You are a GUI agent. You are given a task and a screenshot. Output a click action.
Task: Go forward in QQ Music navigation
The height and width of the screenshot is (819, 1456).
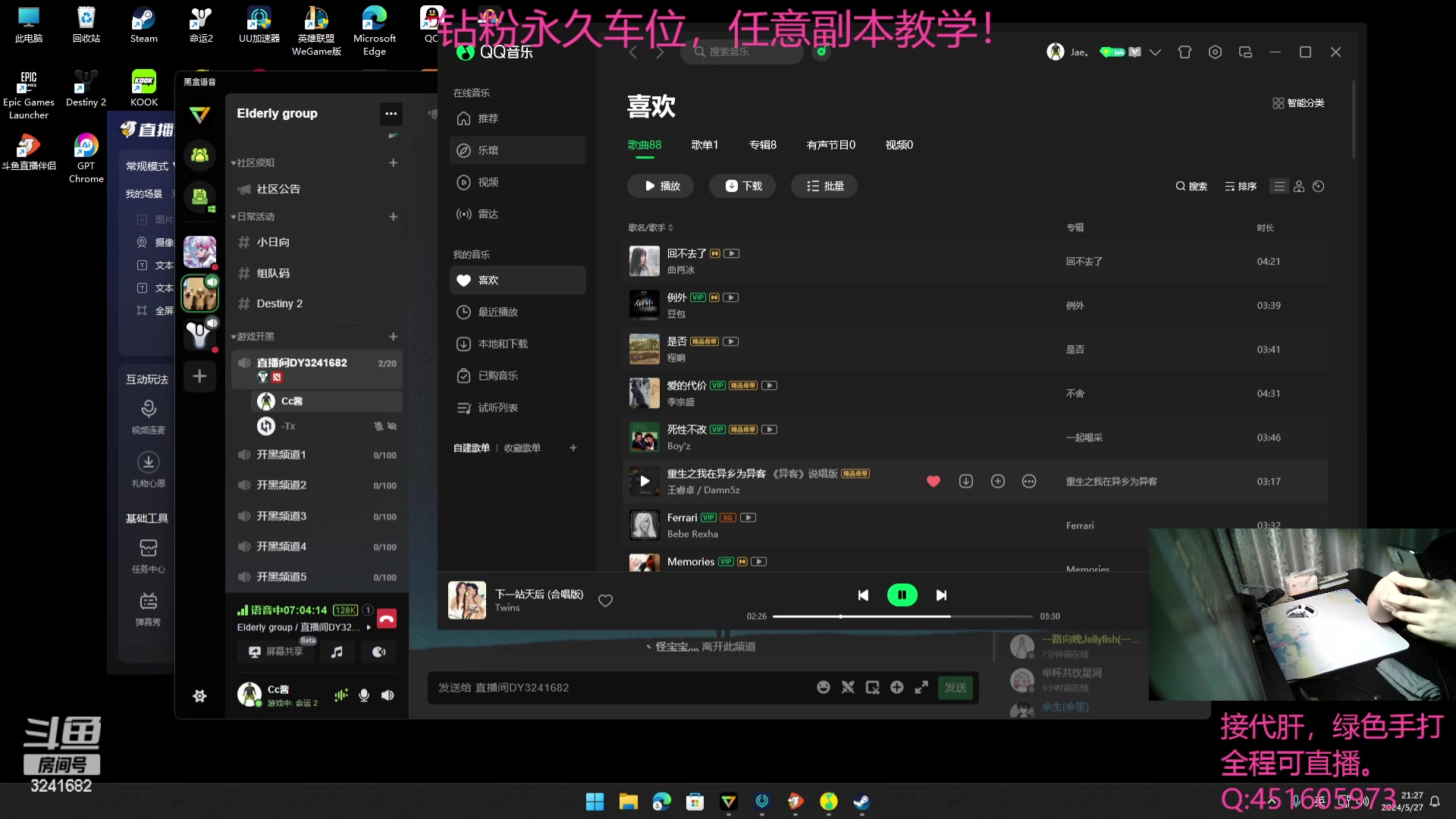click(x=660, y=52)
